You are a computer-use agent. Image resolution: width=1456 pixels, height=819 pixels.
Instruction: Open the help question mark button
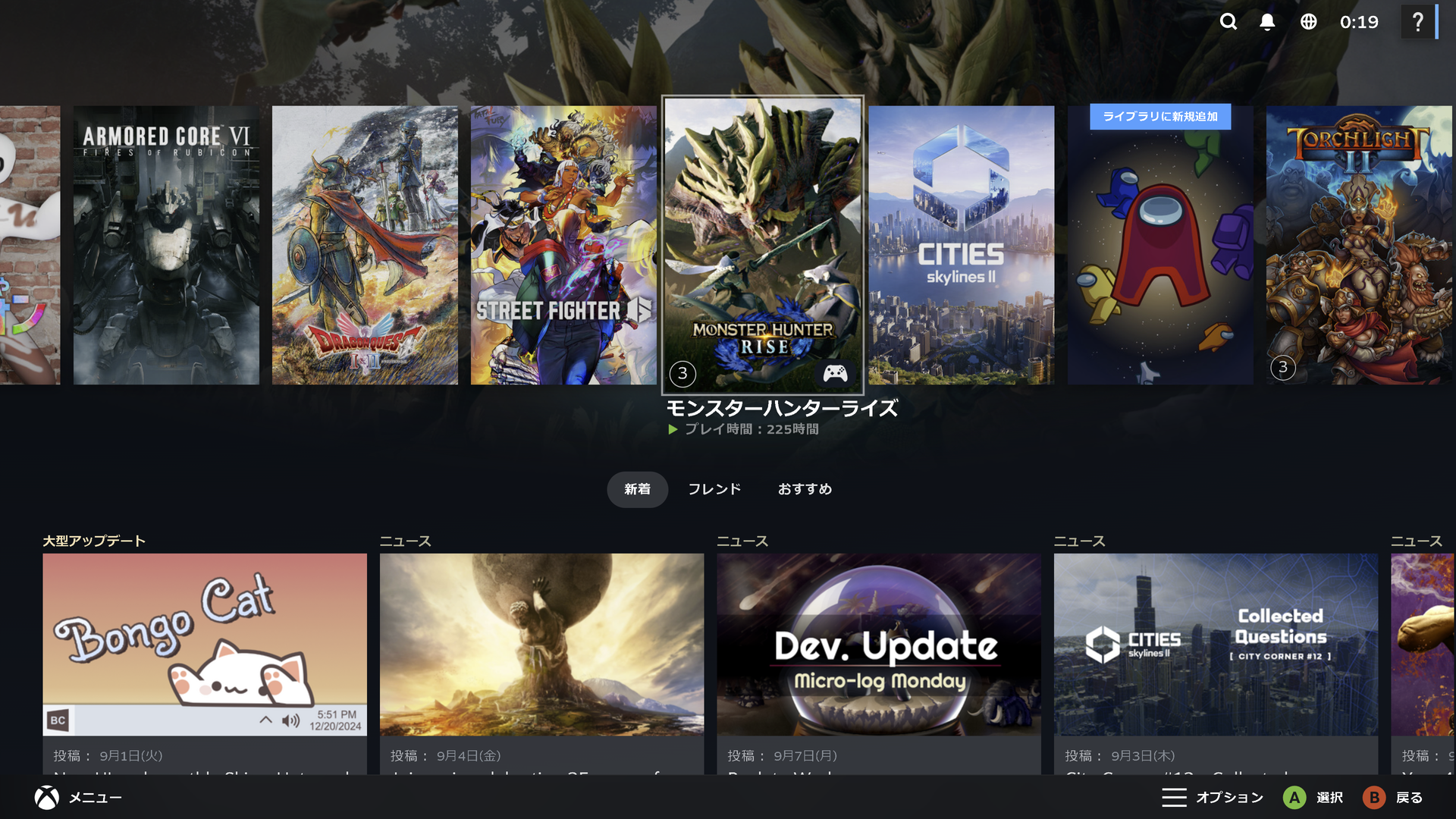(1417, 22)
